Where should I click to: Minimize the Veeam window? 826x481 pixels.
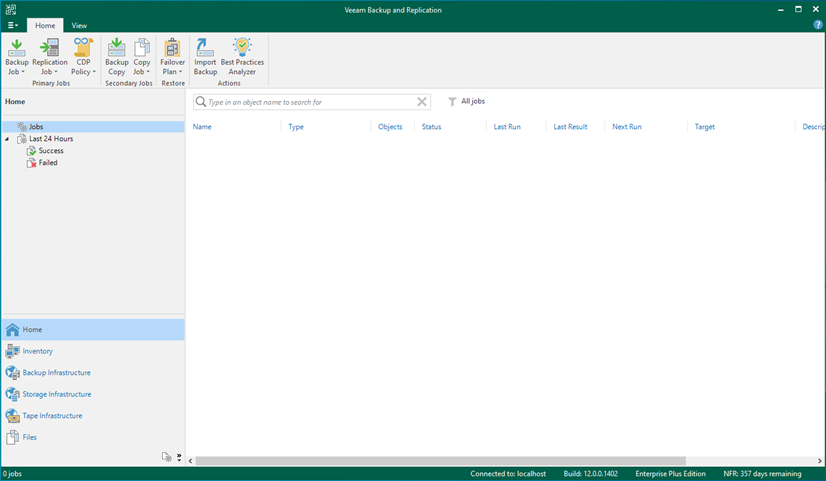[781, 9]
